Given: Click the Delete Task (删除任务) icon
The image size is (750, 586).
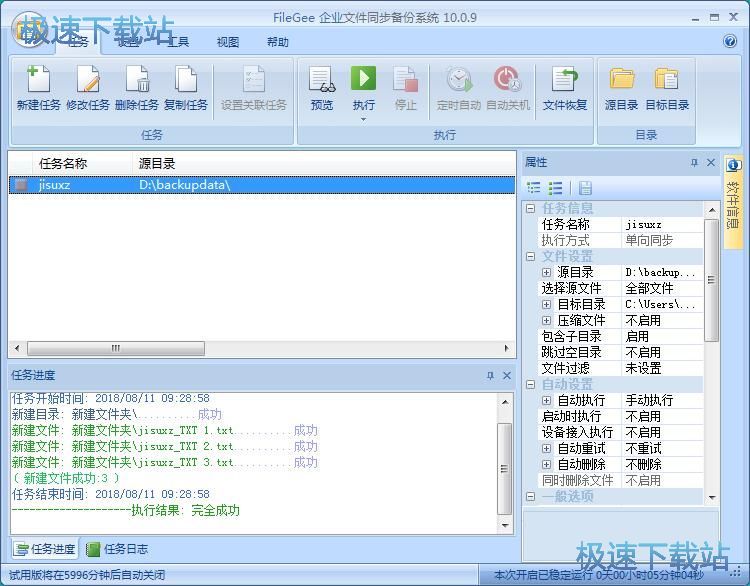Looking at the screenshot, I should [x=137, y=79].
